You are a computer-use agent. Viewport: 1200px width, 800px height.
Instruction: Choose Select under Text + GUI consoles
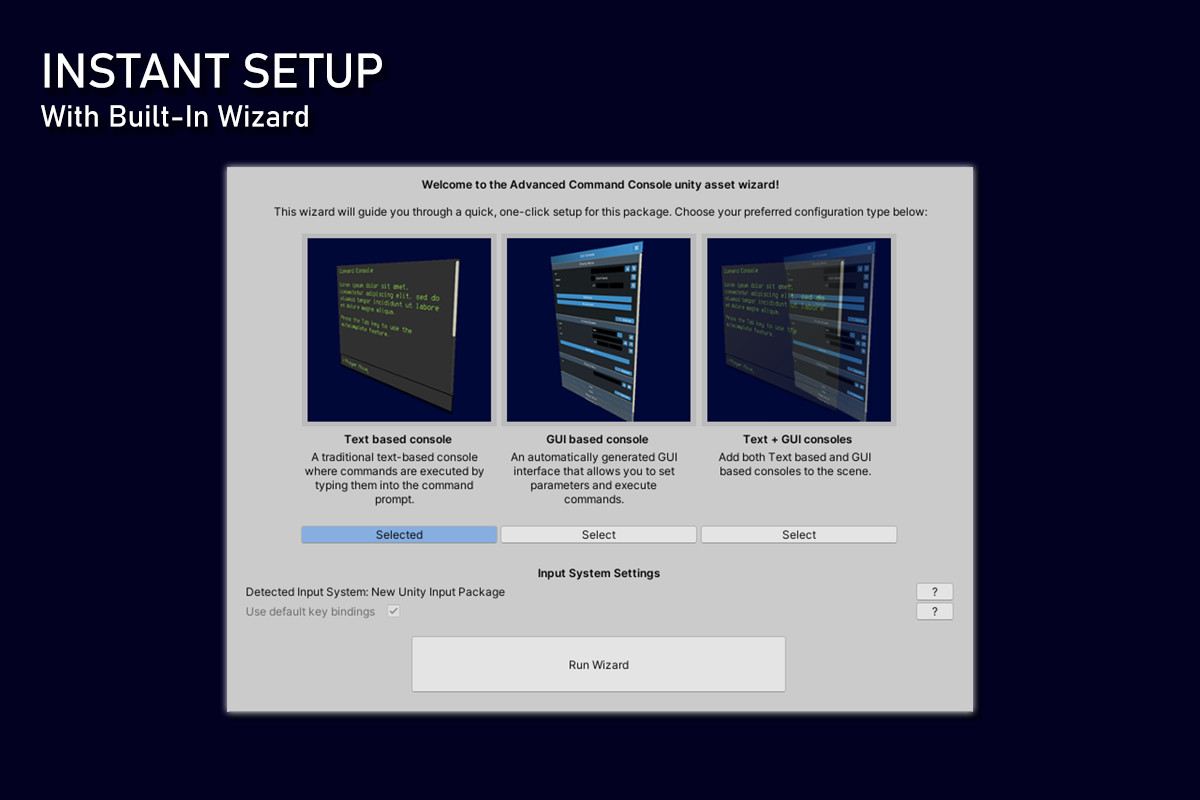click(799, 535)
